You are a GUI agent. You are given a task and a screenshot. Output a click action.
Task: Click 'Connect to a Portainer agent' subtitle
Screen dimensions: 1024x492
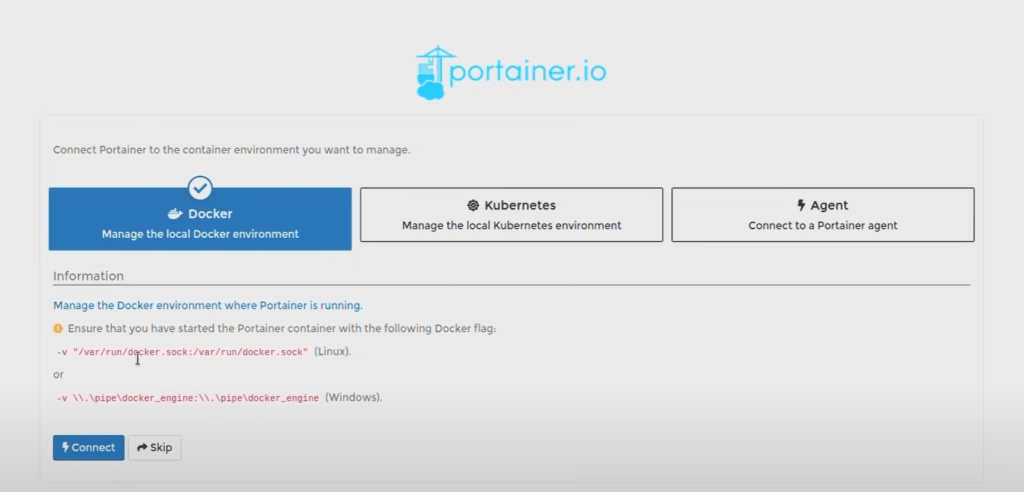822,226
